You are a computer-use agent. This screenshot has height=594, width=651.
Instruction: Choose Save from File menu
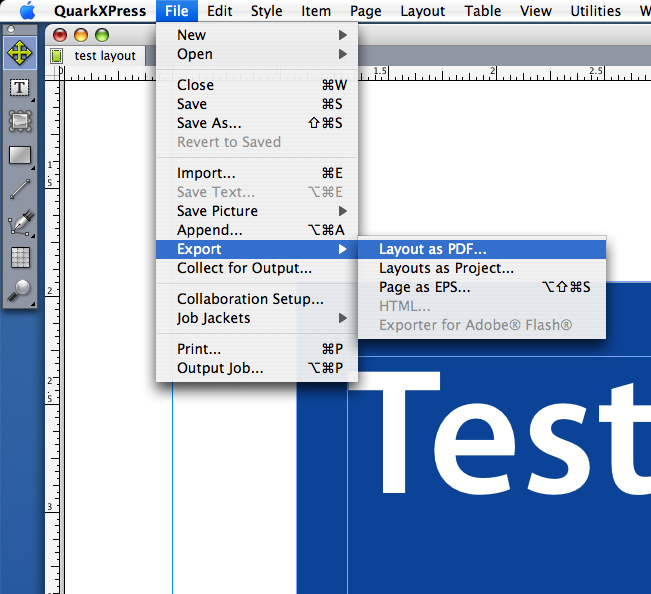click(x=257, y=104)
